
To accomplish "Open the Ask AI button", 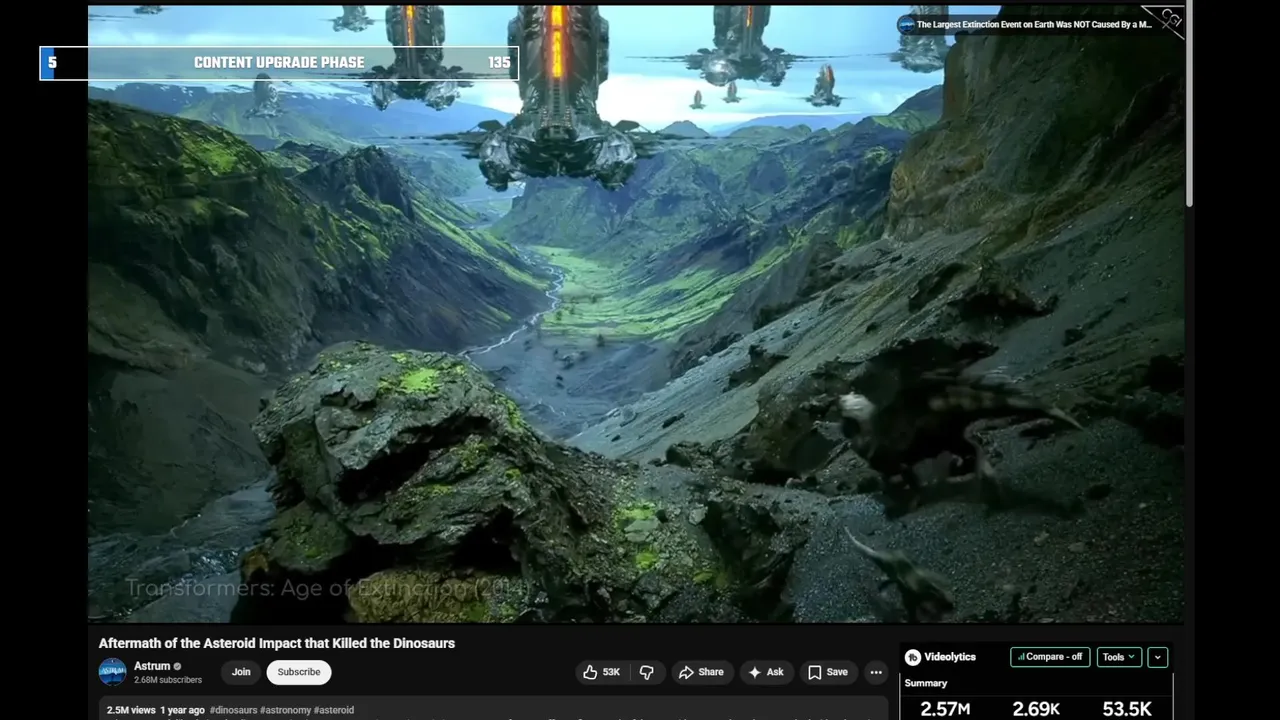I will coord(765,672).
